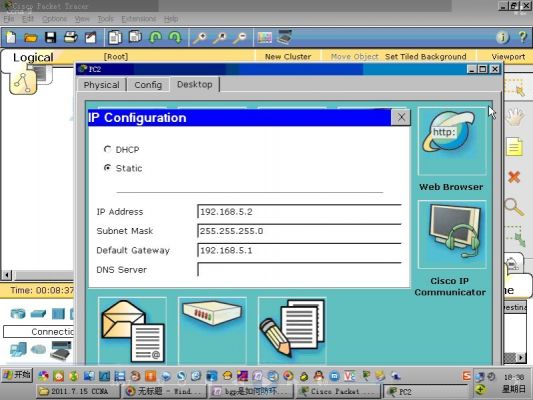Click the Undo green arrow icon

coord(155,37)
